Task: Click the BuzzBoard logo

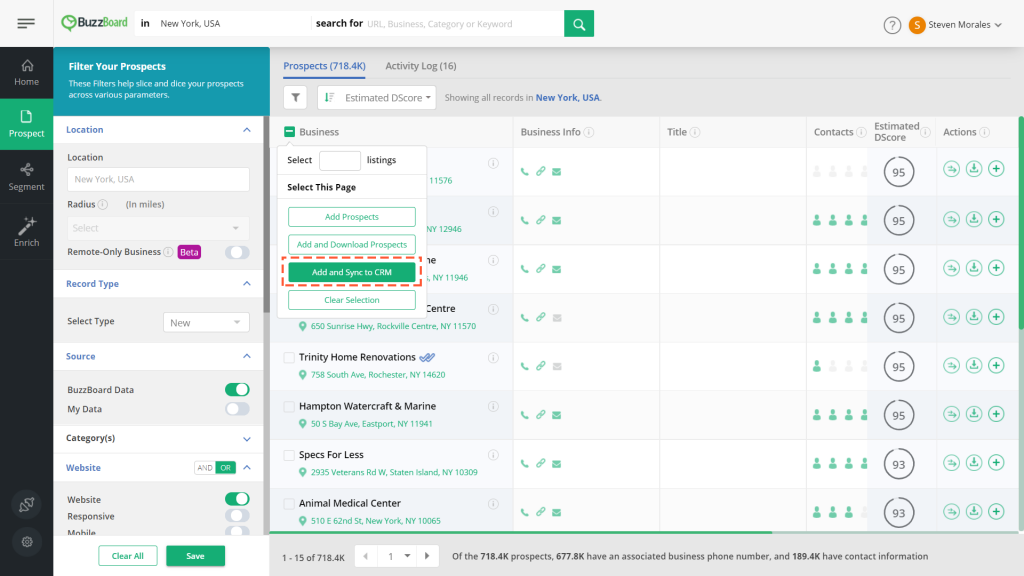Action: click(x=94, y=24)
